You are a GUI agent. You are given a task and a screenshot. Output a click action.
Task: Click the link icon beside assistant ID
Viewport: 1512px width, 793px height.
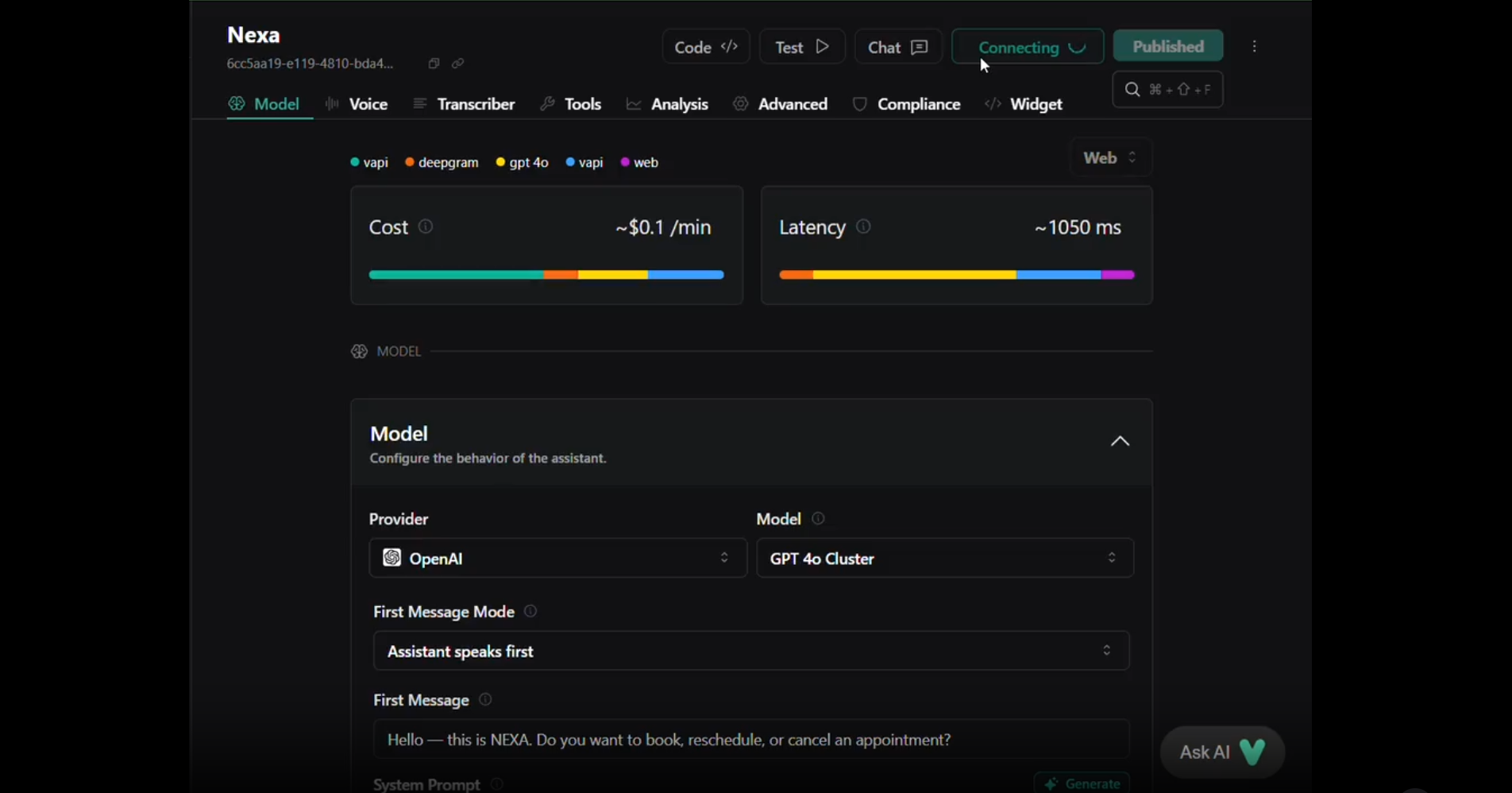coord(458,64)
